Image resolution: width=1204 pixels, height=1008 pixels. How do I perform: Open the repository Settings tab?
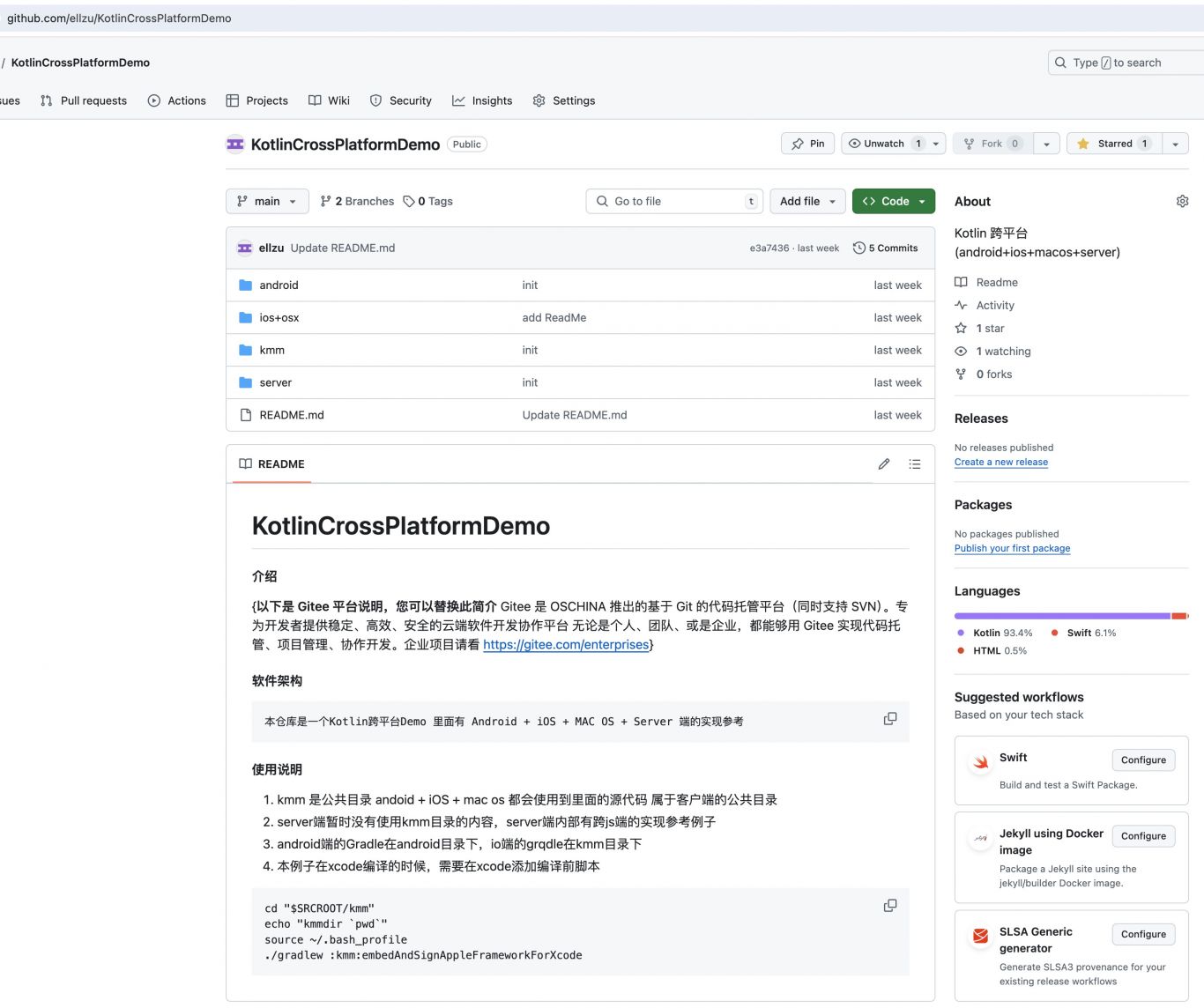[564, 100]
